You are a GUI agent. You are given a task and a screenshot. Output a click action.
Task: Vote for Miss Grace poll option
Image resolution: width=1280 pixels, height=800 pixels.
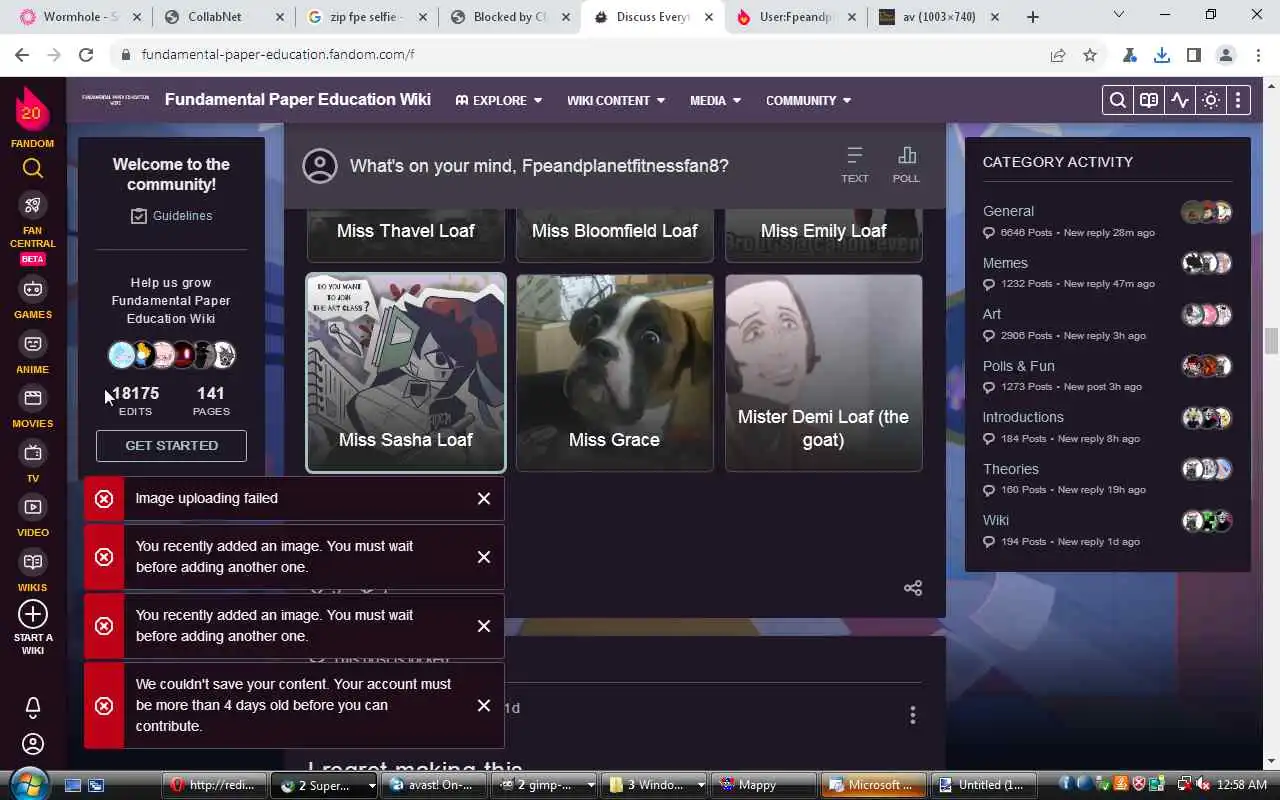pos(614,372)
